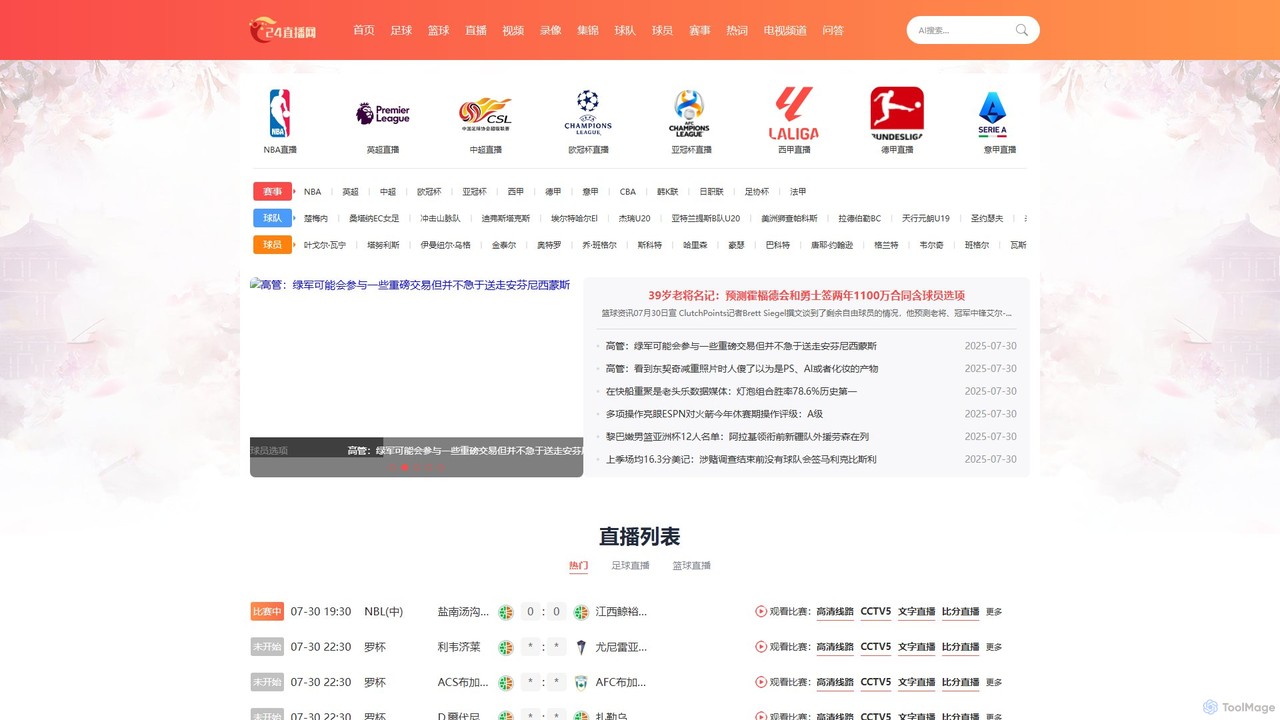Click the AFC布加 team crest icon
Viewport: 1280px width, 720px height.
click(581, 682)
